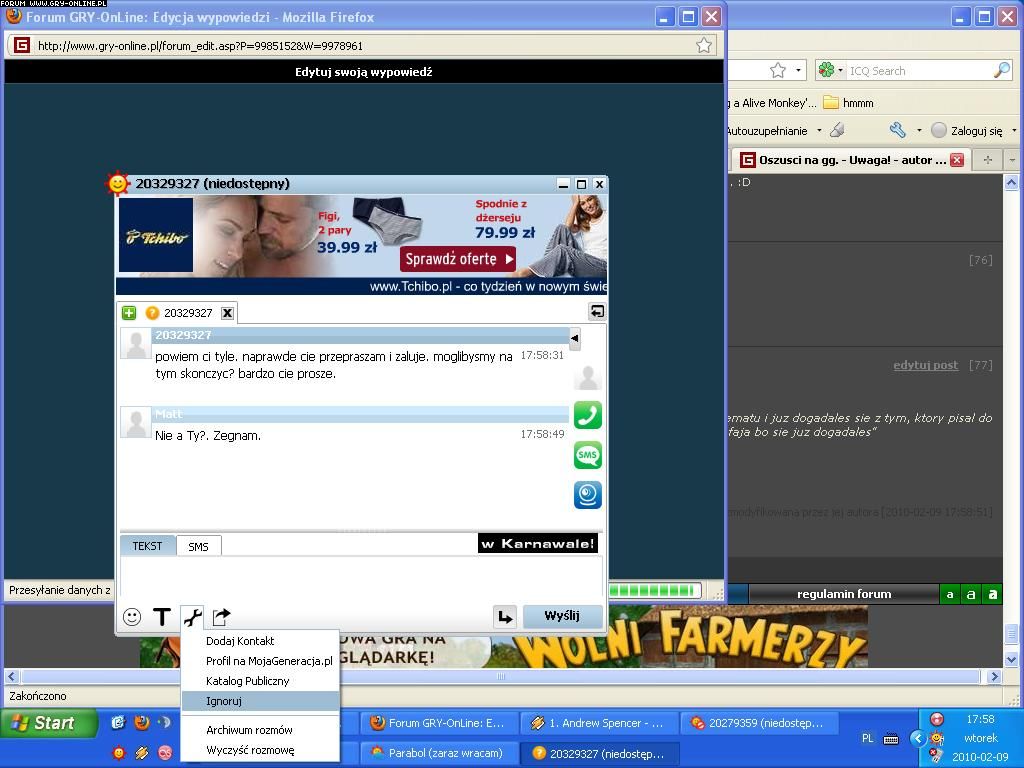Click the 'regulamin forum' button
Viewport: 1024px width, 768px height.
(x=844, y=594)
